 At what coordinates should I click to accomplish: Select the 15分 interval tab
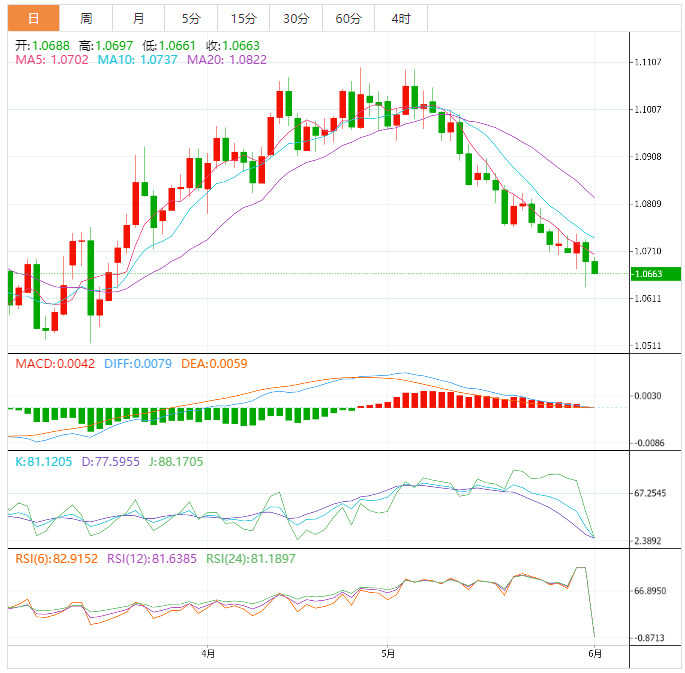point(243,18)
